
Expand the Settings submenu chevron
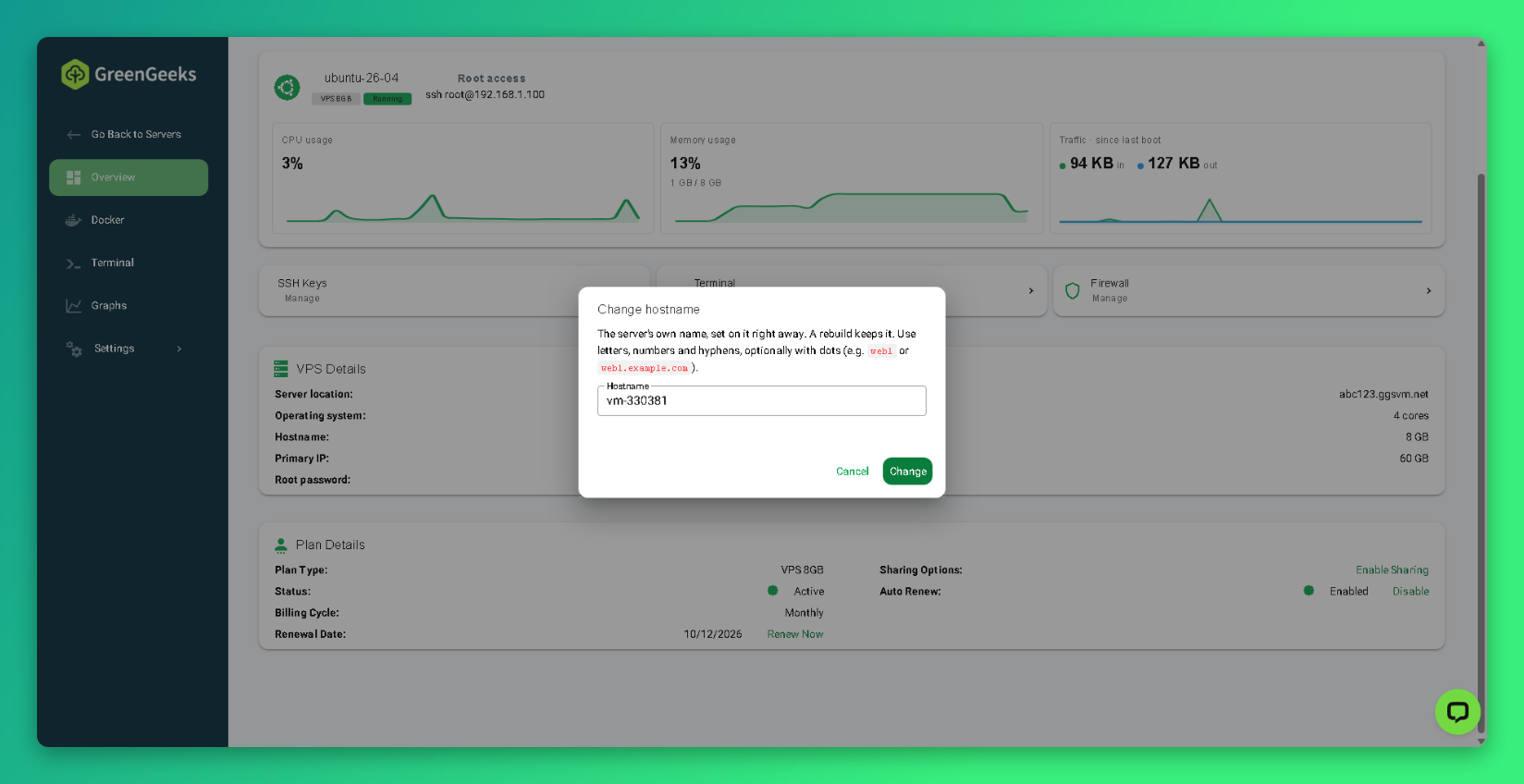[x=179, y=349]
